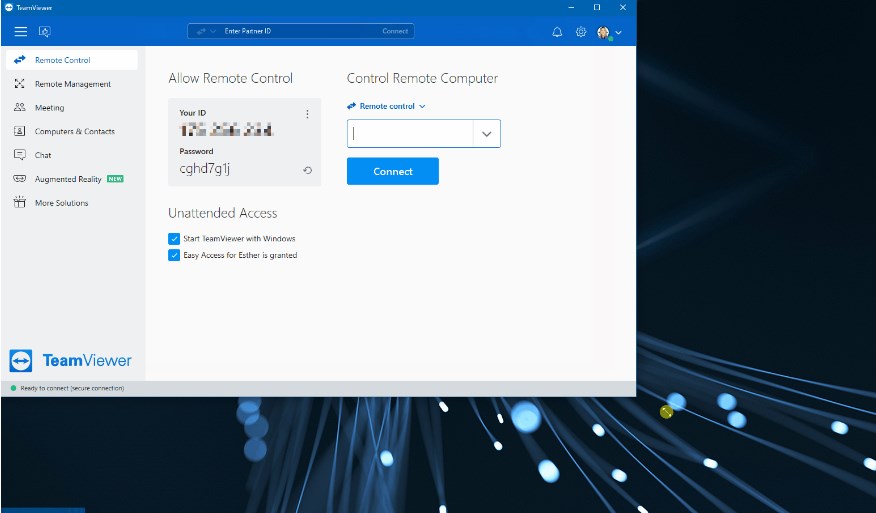Open the three-dot menu on Your ID card
Image resolution: width=876 pixels, height=513 pixels.
[307, 114]
